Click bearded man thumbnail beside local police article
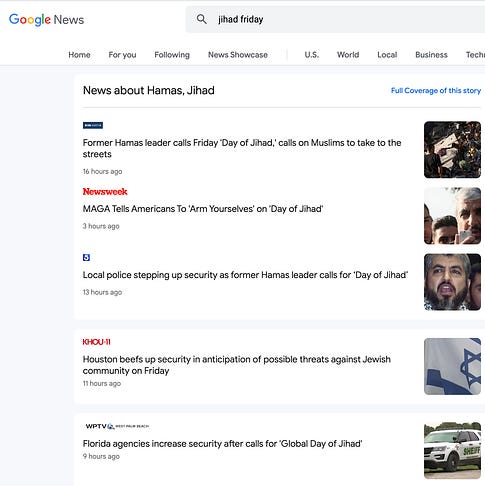Screen dimensions: 485x486 (452, 282)
